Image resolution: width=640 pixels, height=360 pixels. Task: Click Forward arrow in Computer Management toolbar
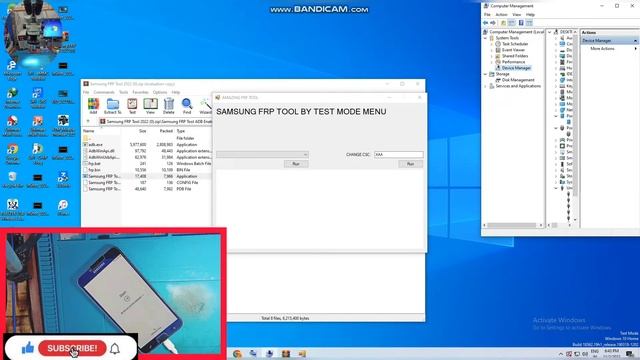(x=493, y=23)
